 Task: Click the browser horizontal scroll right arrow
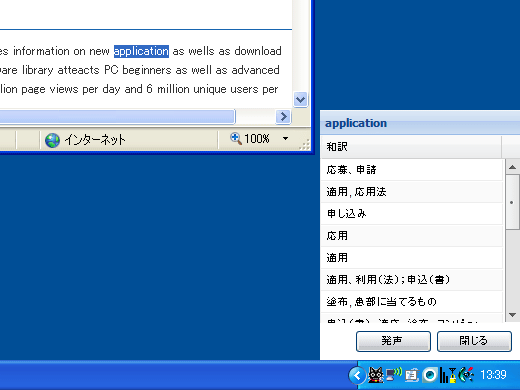283,116
